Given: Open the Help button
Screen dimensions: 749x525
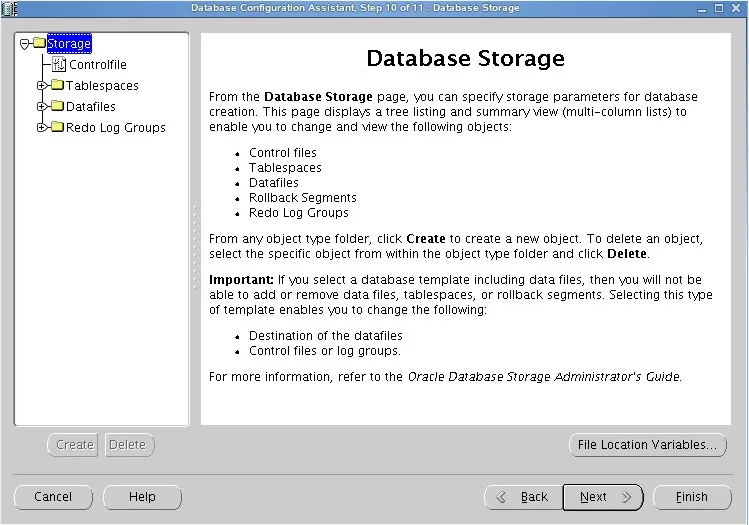Looking at the screenshot, I should pyautogui.click(x=142, y=497).
